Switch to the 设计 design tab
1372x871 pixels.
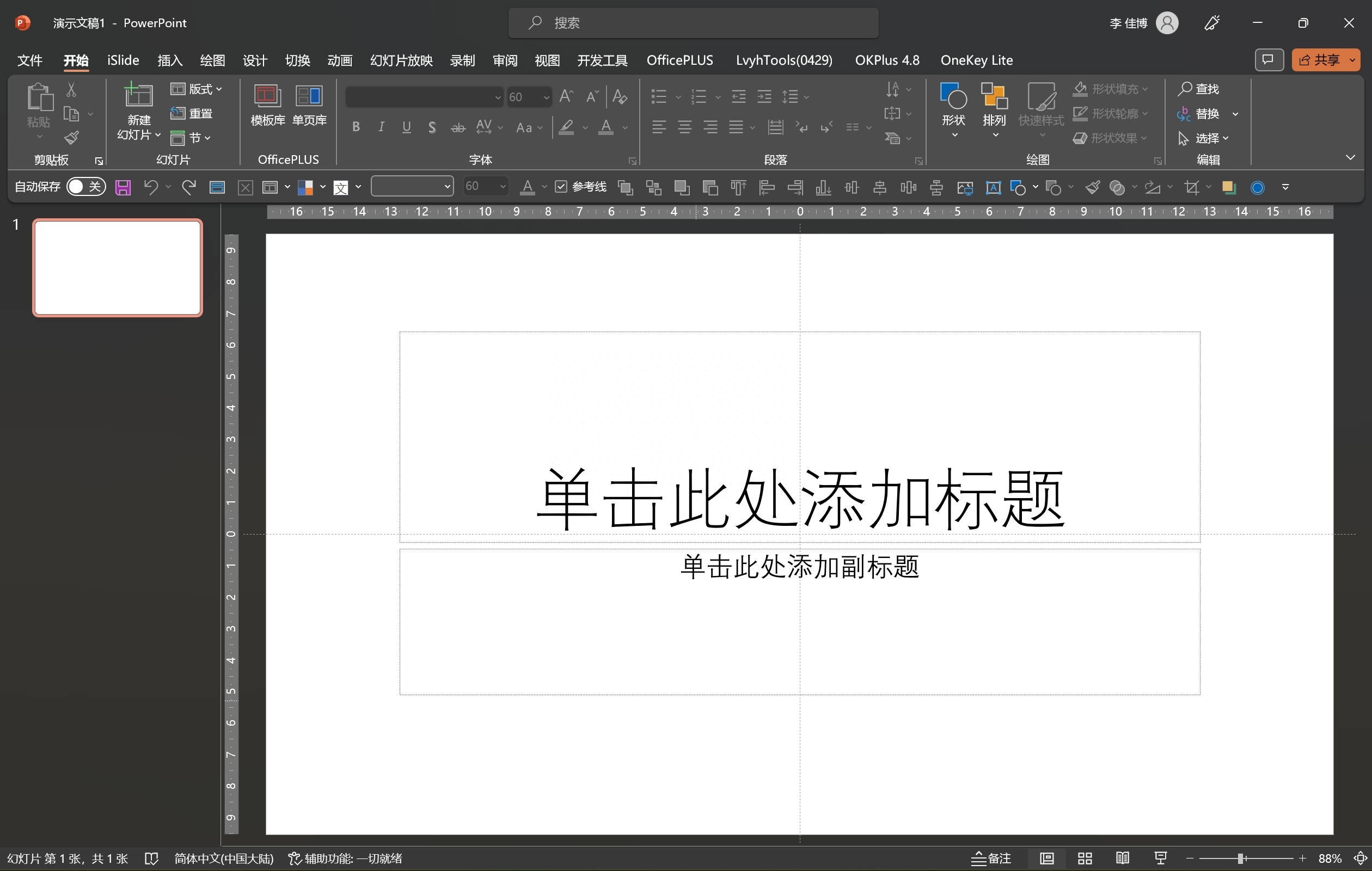255,60
